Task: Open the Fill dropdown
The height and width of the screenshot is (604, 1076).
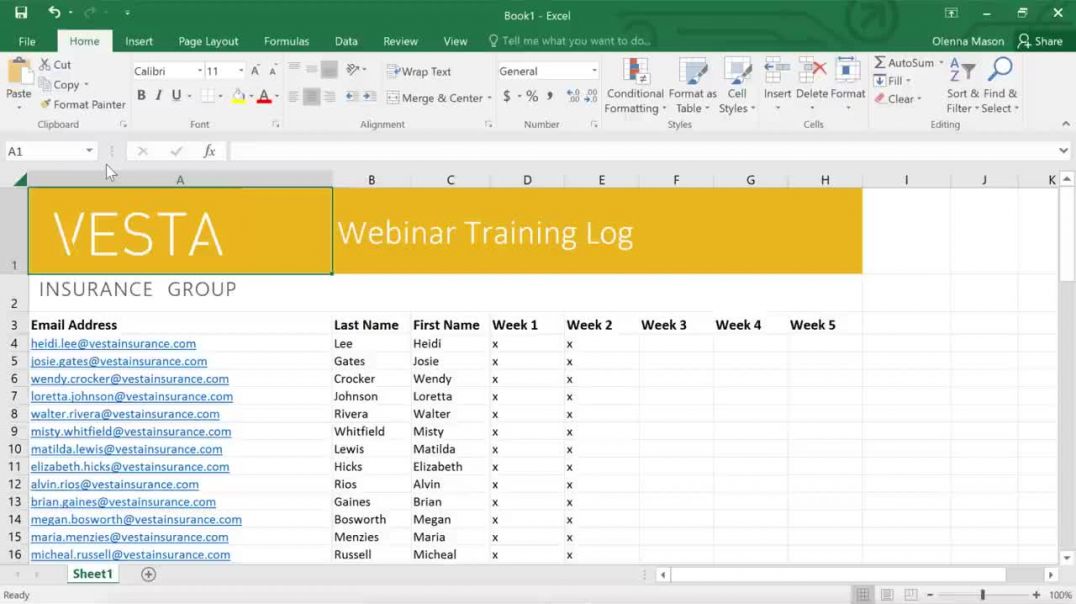Action: [892, 81]
